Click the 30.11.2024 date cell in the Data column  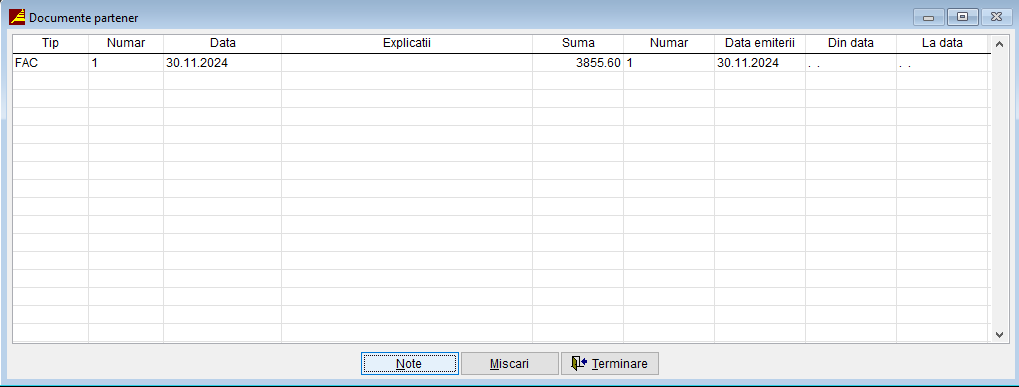222,63
